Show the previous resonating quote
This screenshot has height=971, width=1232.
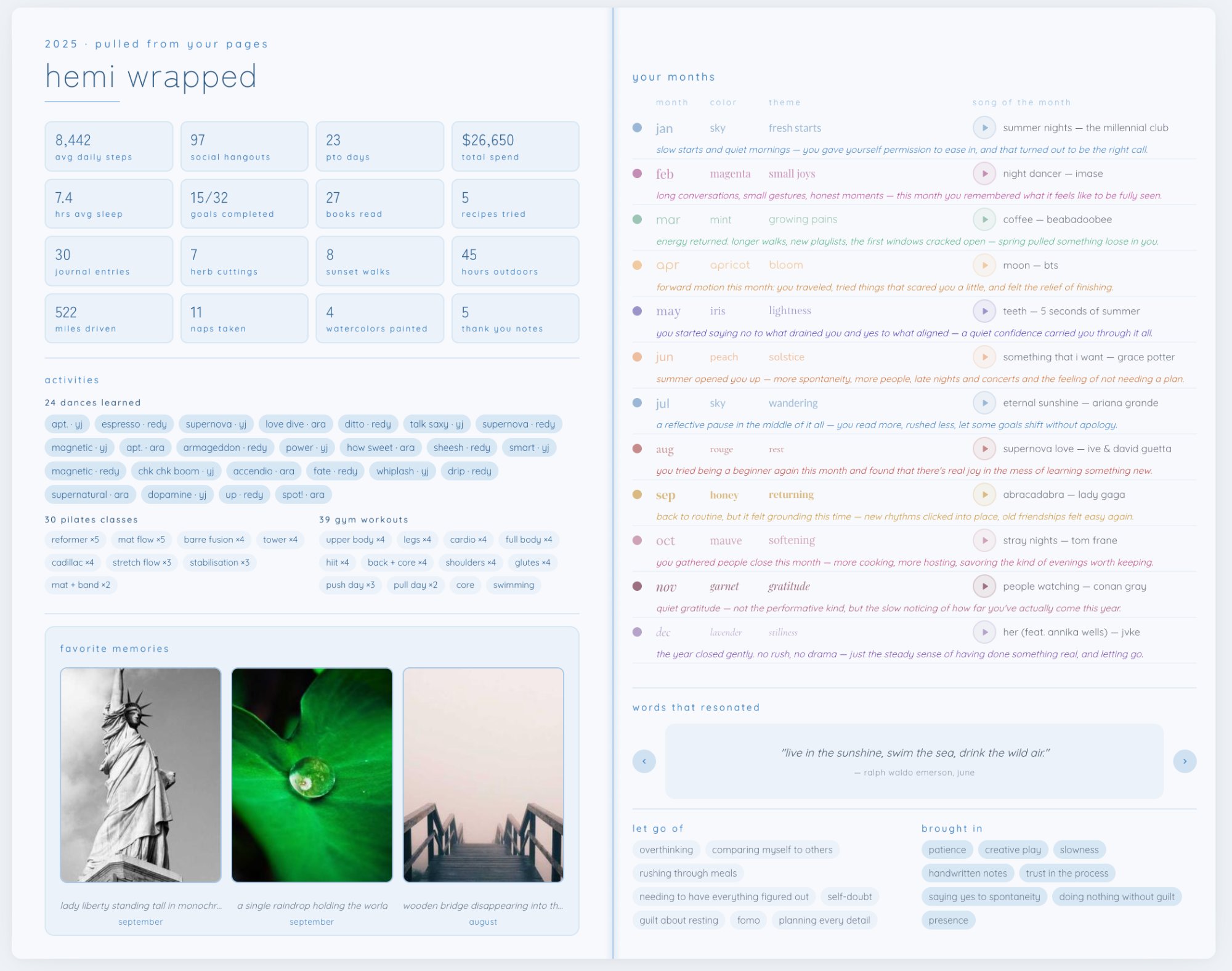click(x=644, y=762)
